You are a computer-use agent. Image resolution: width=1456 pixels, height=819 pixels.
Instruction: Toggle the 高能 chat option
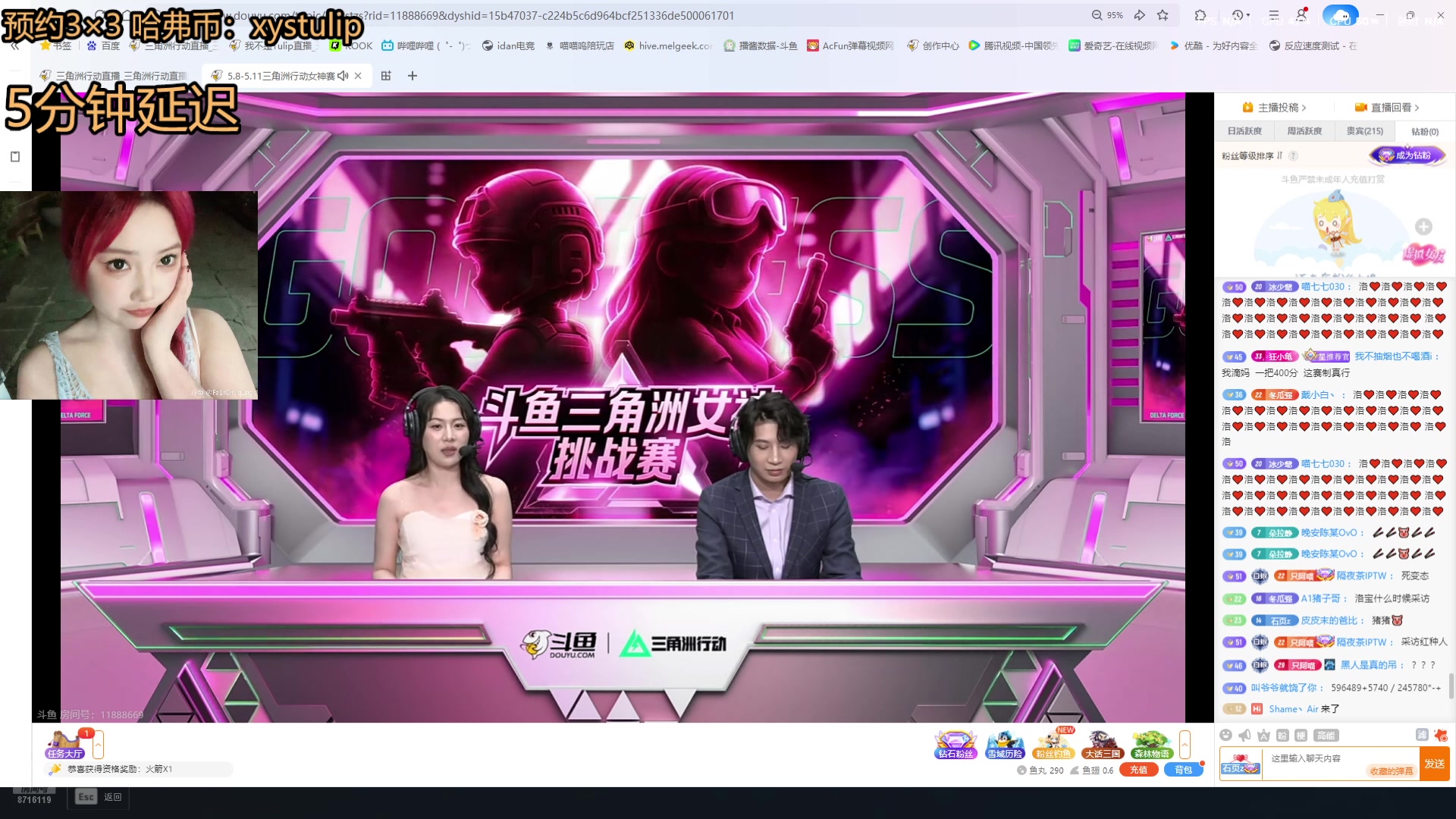[x=1326, y=735]
